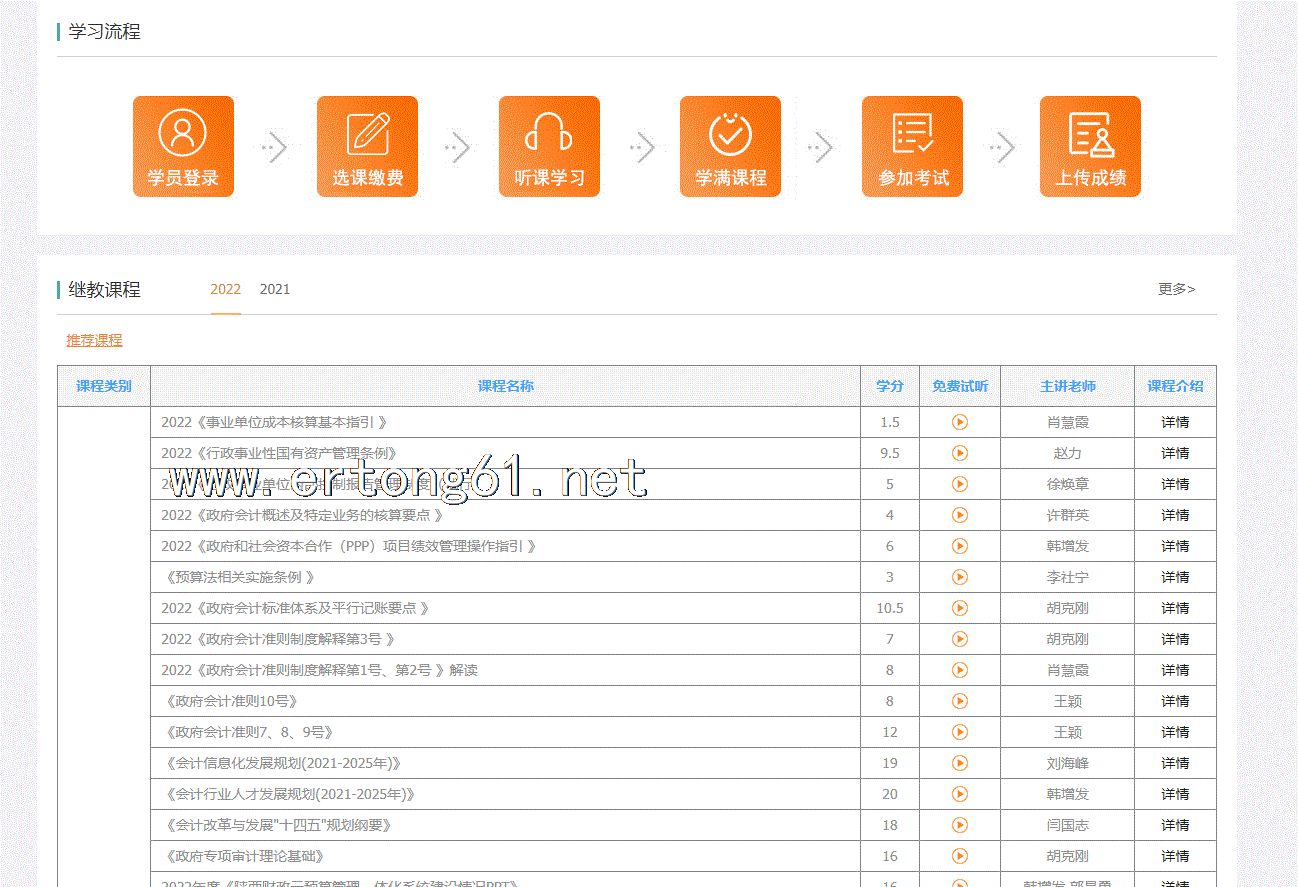The image size is (1298, 887).
Task: Play free trial for 预算法相关实施条例
Action: coord(959,577)
